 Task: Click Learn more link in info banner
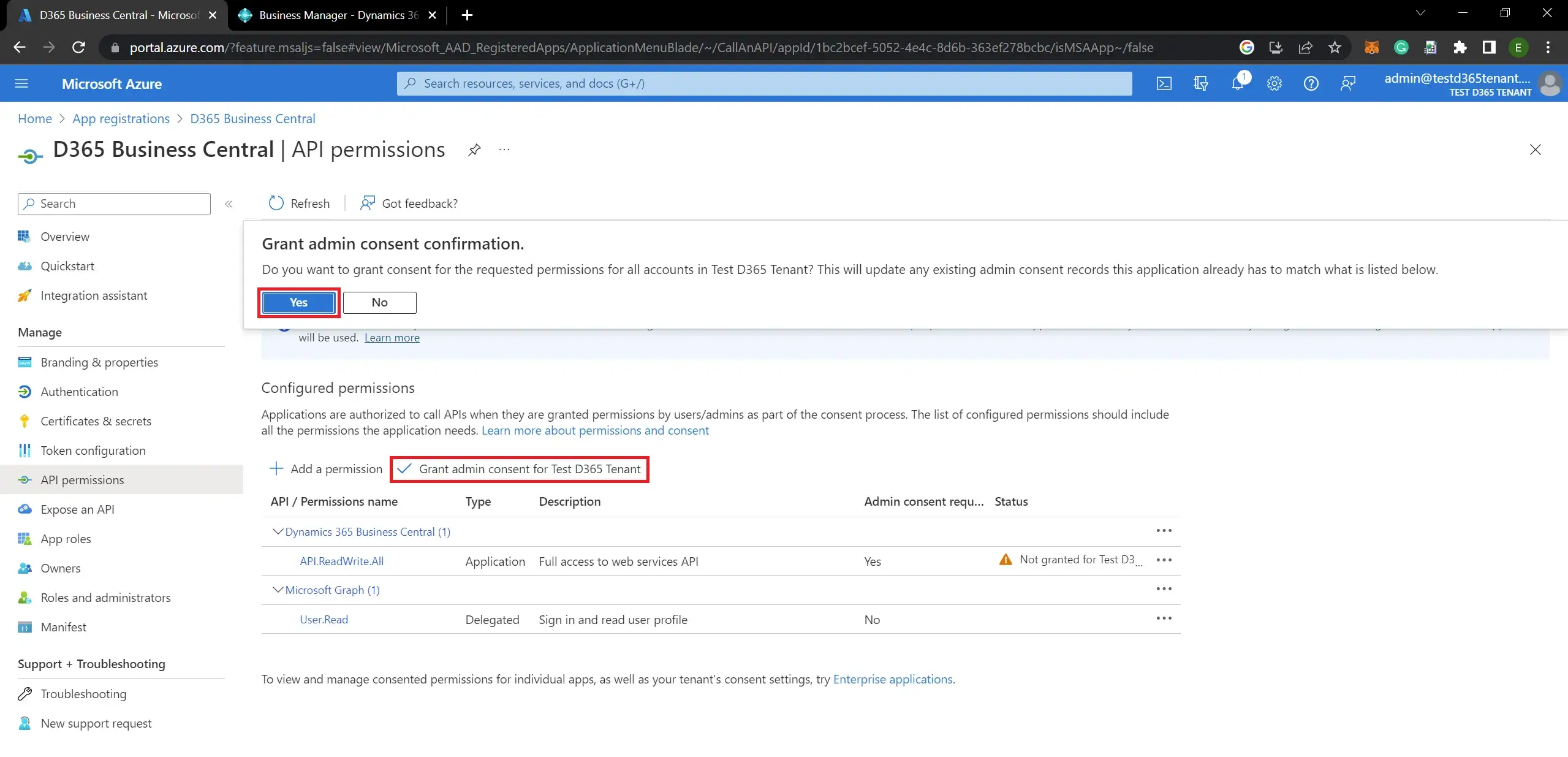(x=392, y=338)
